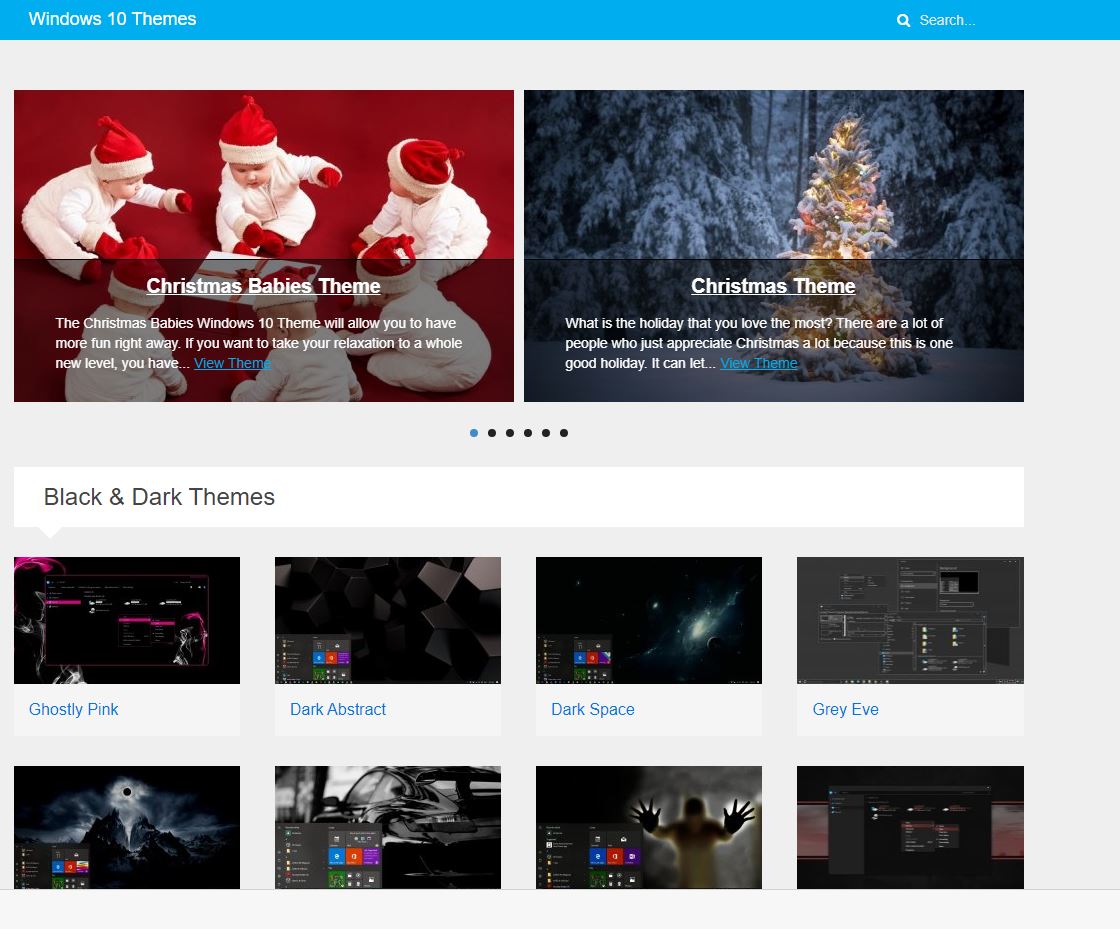Follow View Theme link for Christmas Theme
This screenshot has width=1120, height=929.
759,363
